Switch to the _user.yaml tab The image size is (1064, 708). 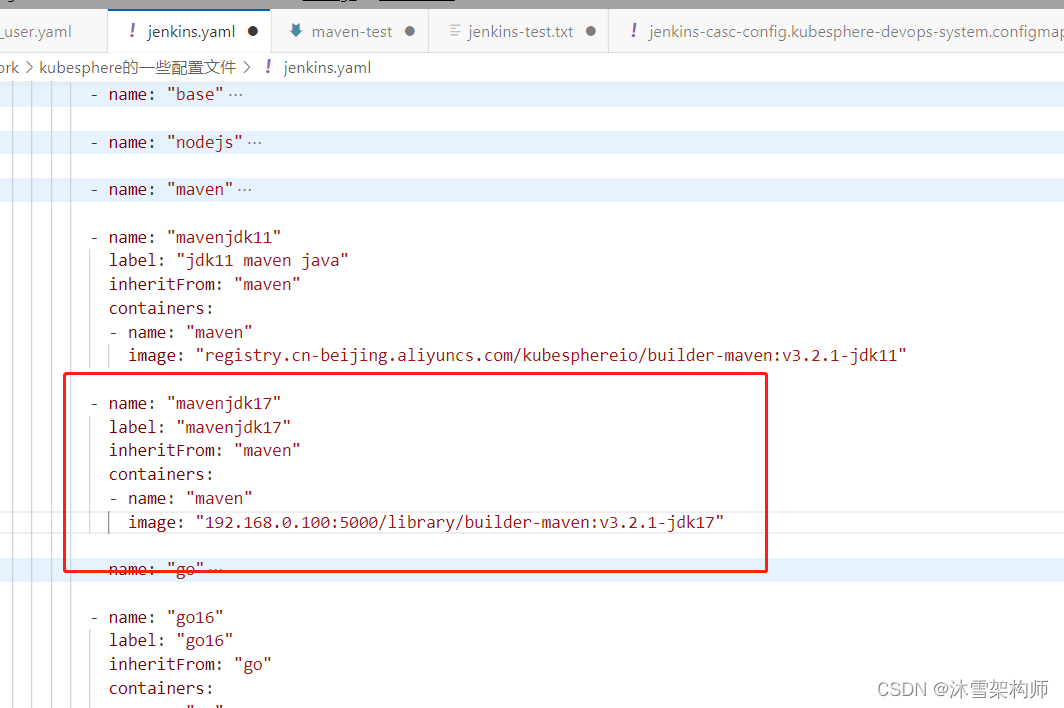click(x=53, y=31)
